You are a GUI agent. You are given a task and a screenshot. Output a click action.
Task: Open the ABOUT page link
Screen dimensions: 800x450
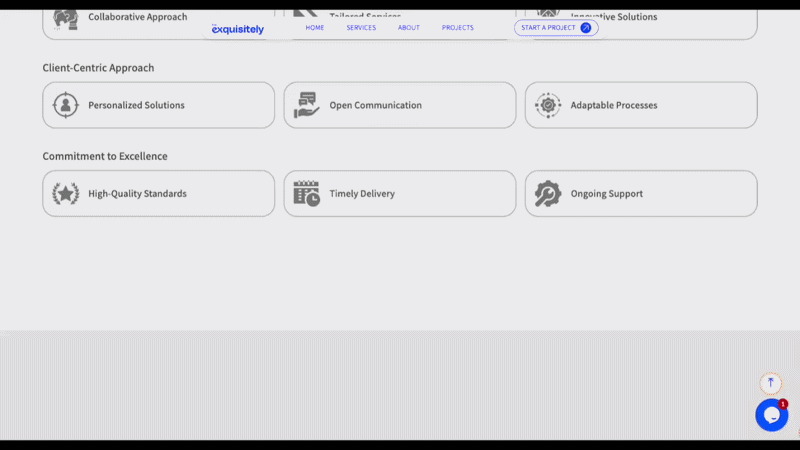tap(409, 28)
